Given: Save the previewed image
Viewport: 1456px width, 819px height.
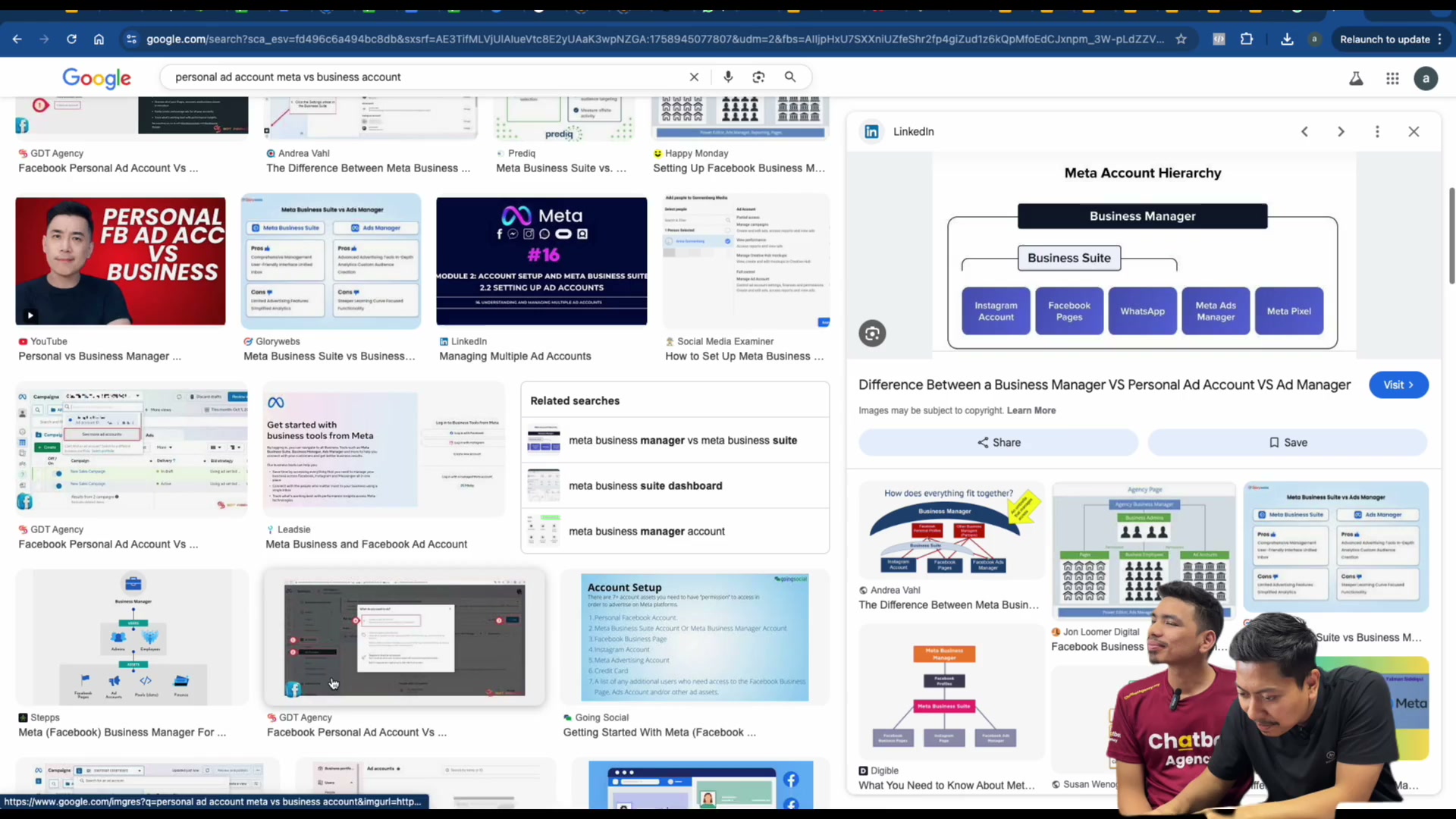Looking at the screenshot, I should [1288, 442].
